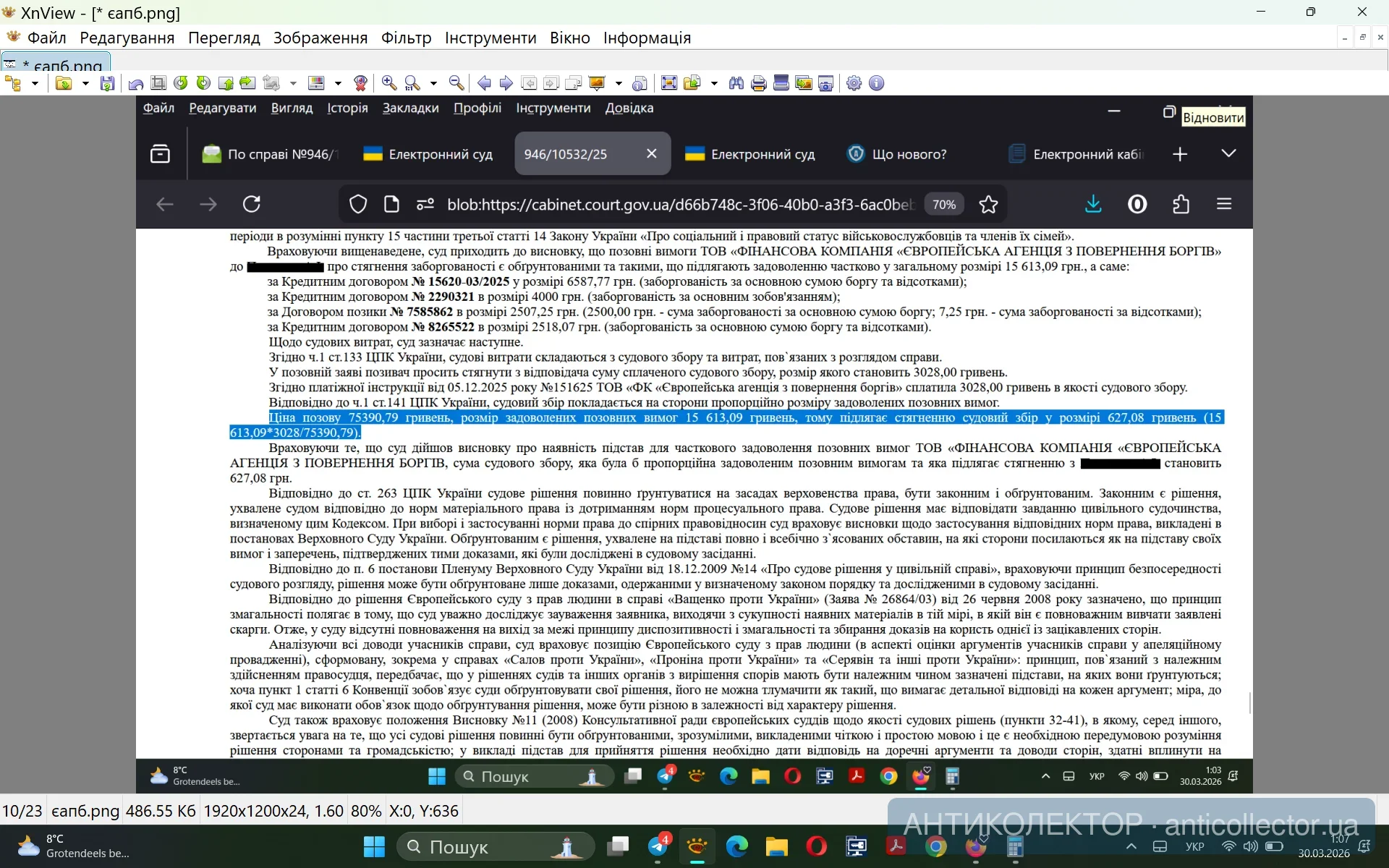Open XnView settings gear
Image resolution: width=1389 pixels, height=868 pixels.
coord(854,83)
